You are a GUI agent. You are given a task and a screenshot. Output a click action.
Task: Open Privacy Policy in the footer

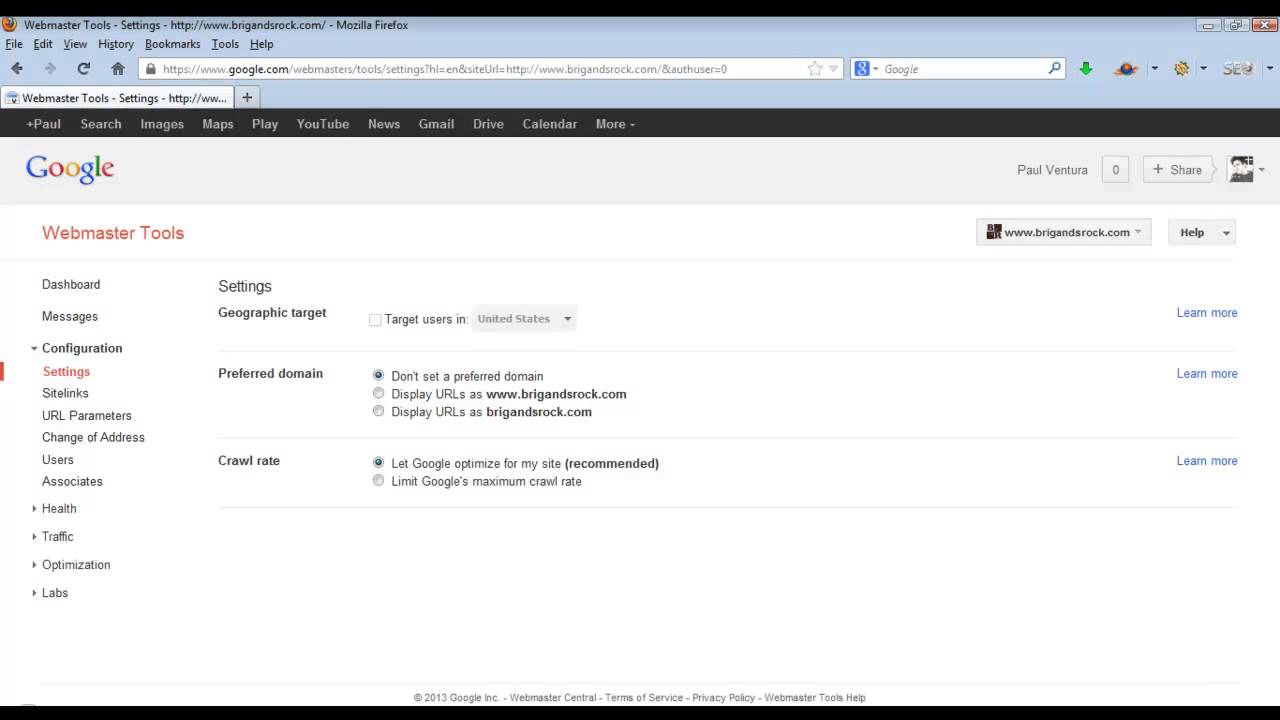[723, 698]
